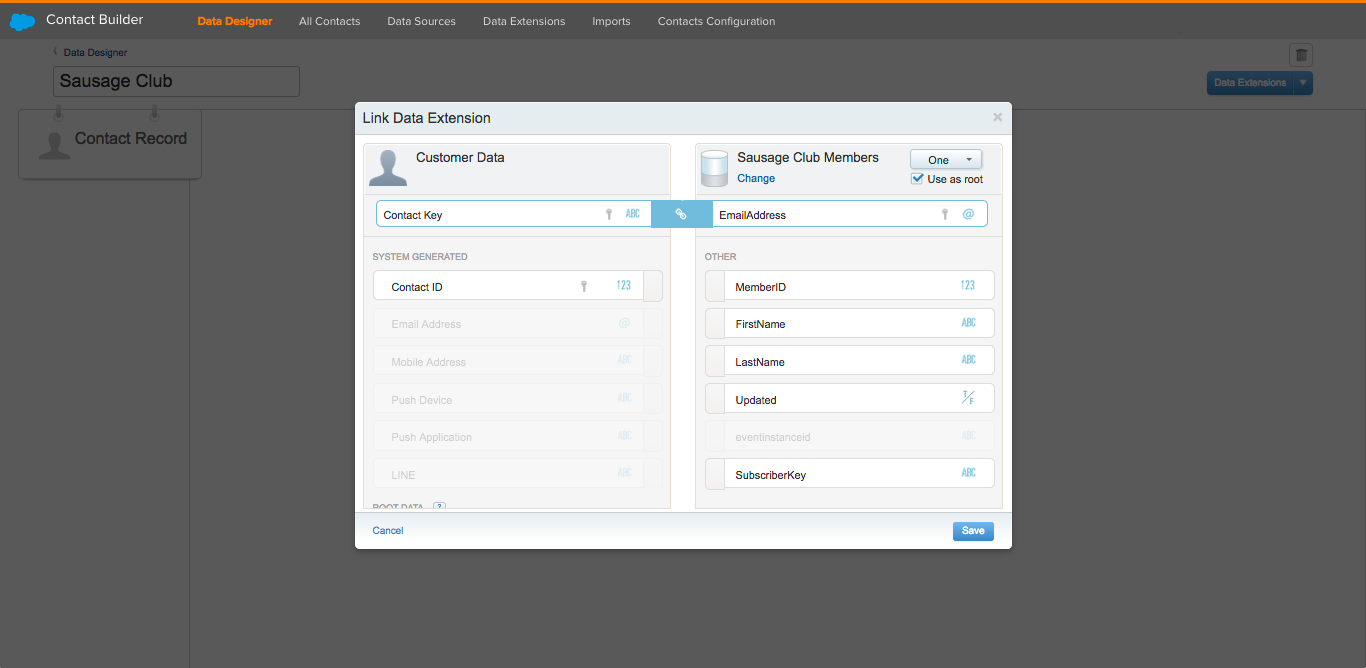The image size is (1366, 668).
Task: Click the ABC type icon on Contact Key
Action: click(633, 214)
